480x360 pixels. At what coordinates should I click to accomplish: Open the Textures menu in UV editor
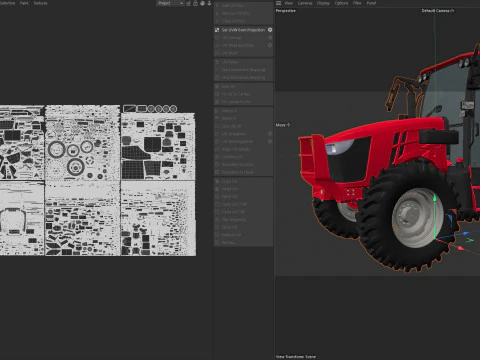point(40,3)
